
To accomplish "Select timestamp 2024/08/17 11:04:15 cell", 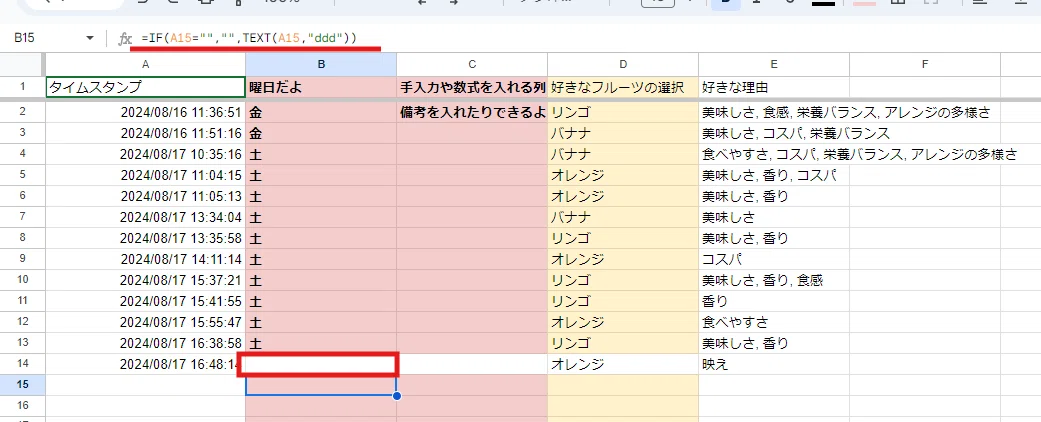I will [x=145, y=175].
